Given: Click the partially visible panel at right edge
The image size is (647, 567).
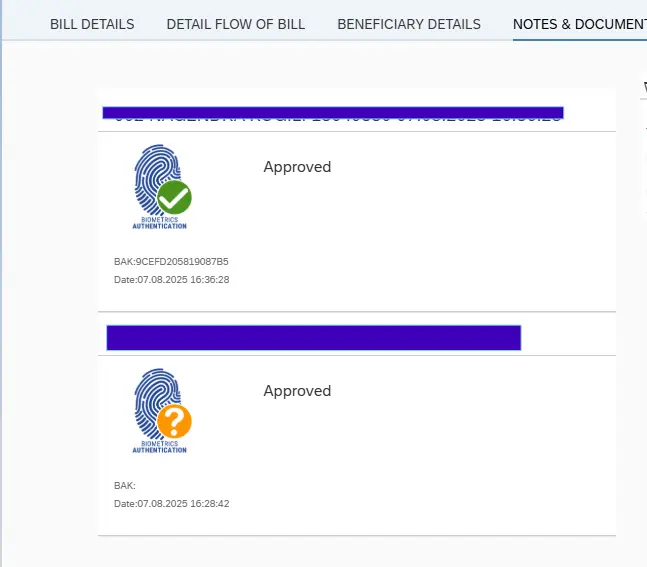Looking at the screenshot, I should pos(644,144).
